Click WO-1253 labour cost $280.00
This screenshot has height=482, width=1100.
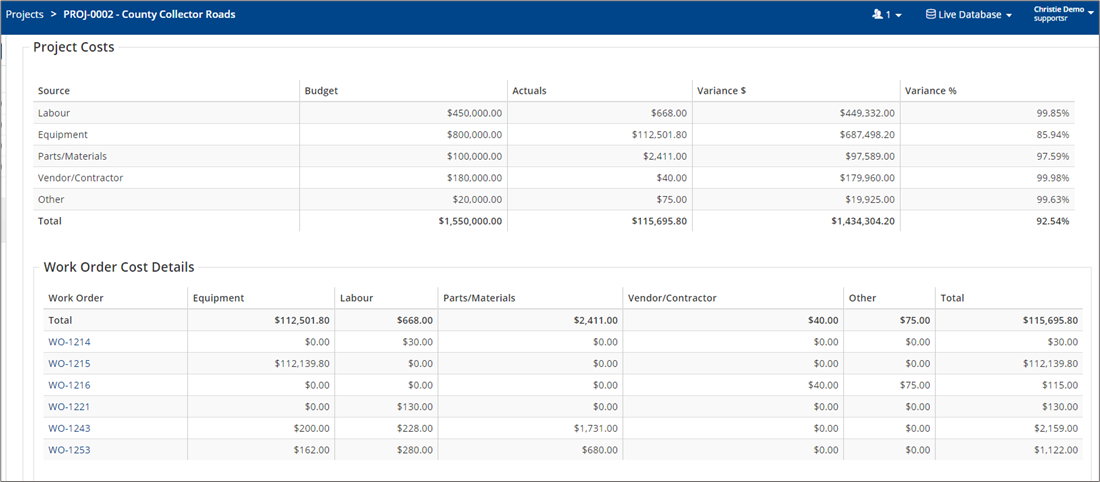point(415,450)
